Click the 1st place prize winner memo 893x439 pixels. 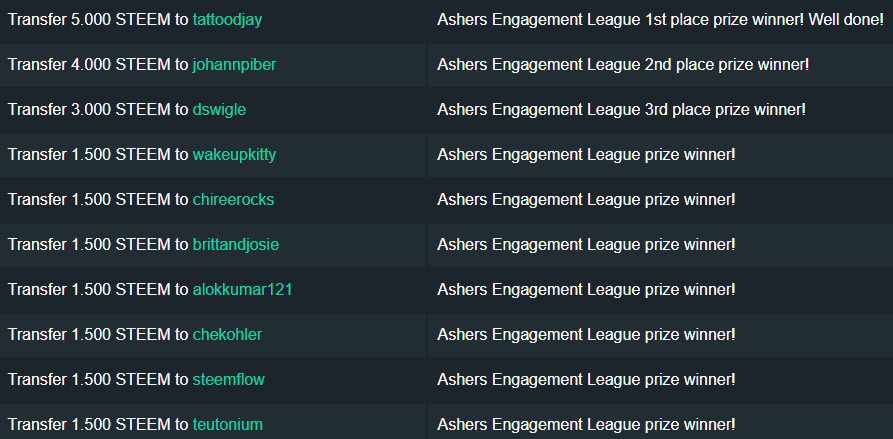[660, 19]
